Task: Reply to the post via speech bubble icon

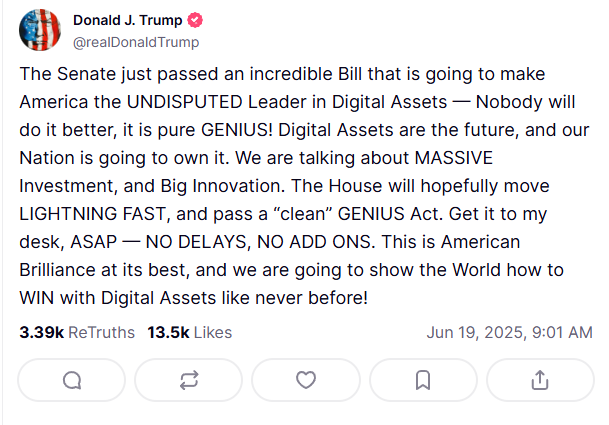Action: coord(71,380)
